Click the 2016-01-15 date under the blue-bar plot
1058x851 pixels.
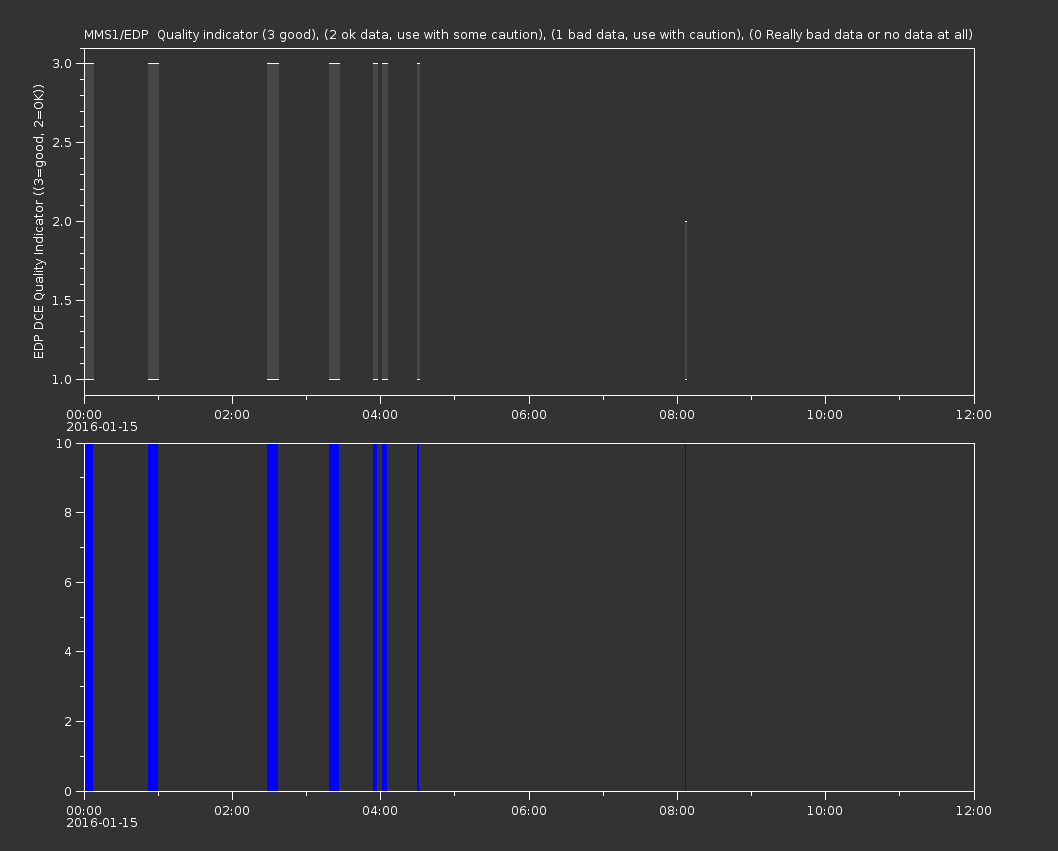[x=102, y=823]
